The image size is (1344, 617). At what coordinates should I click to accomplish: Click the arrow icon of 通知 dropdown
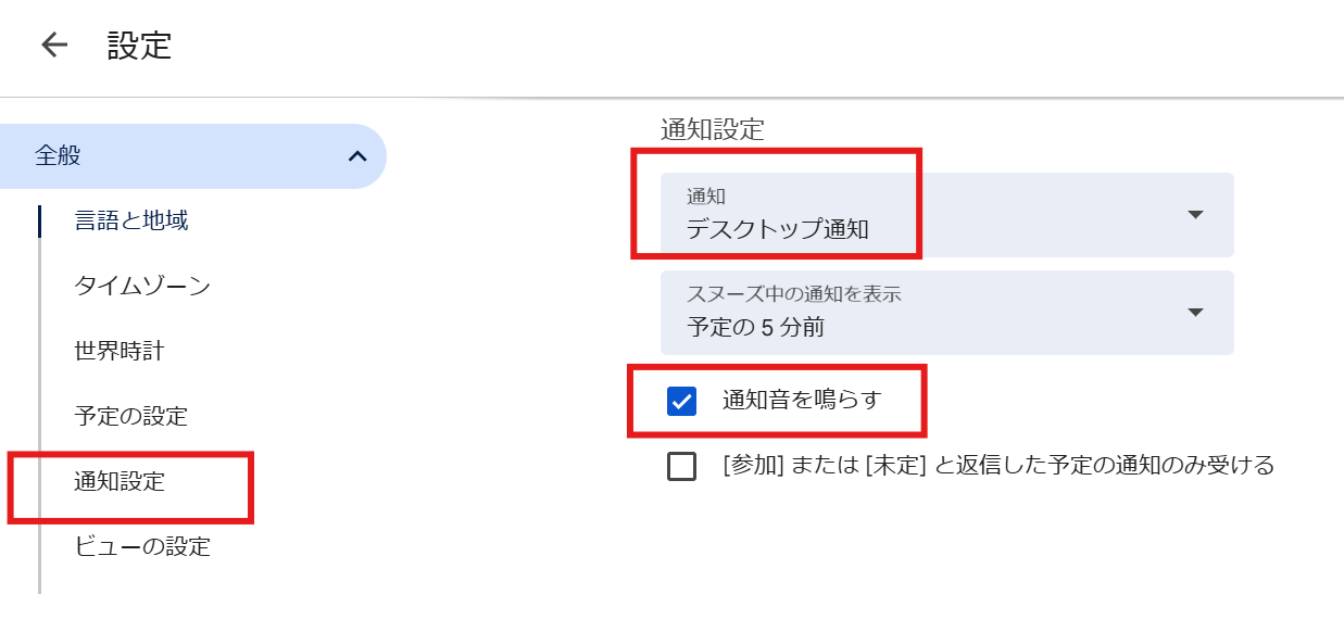point(1195,215)
